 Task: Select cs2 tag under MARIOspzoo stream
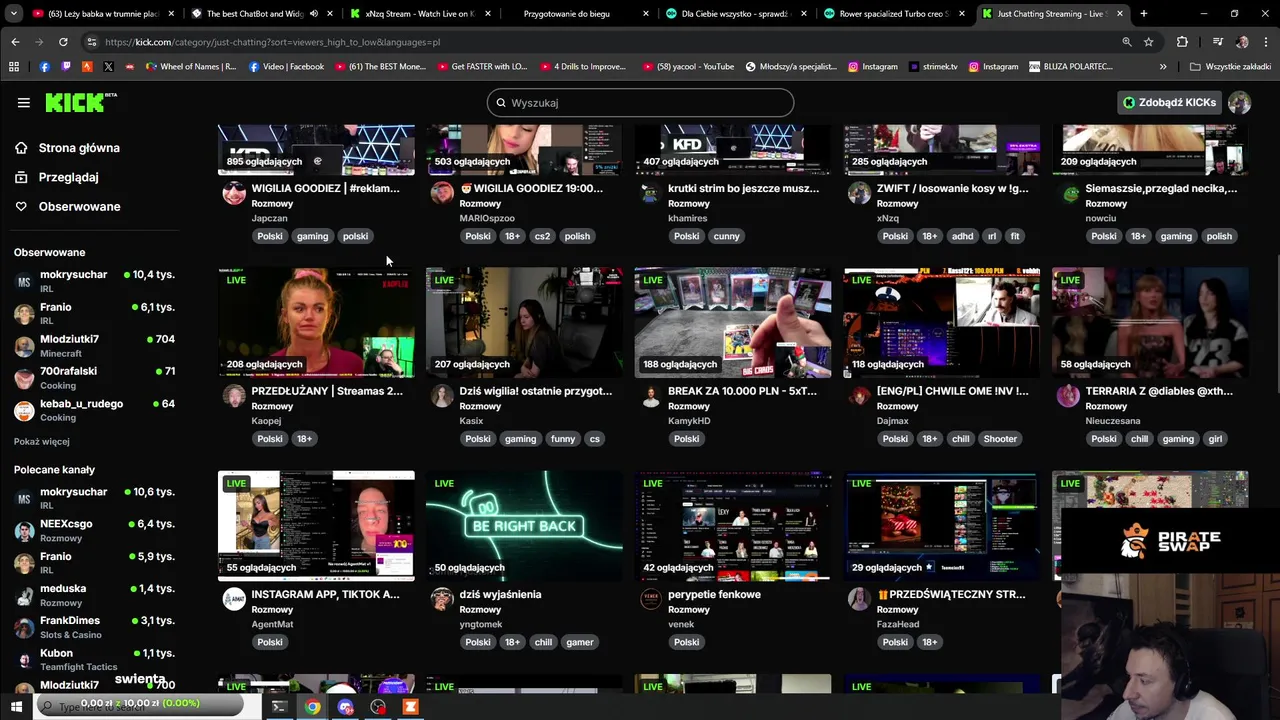point(542,236)
